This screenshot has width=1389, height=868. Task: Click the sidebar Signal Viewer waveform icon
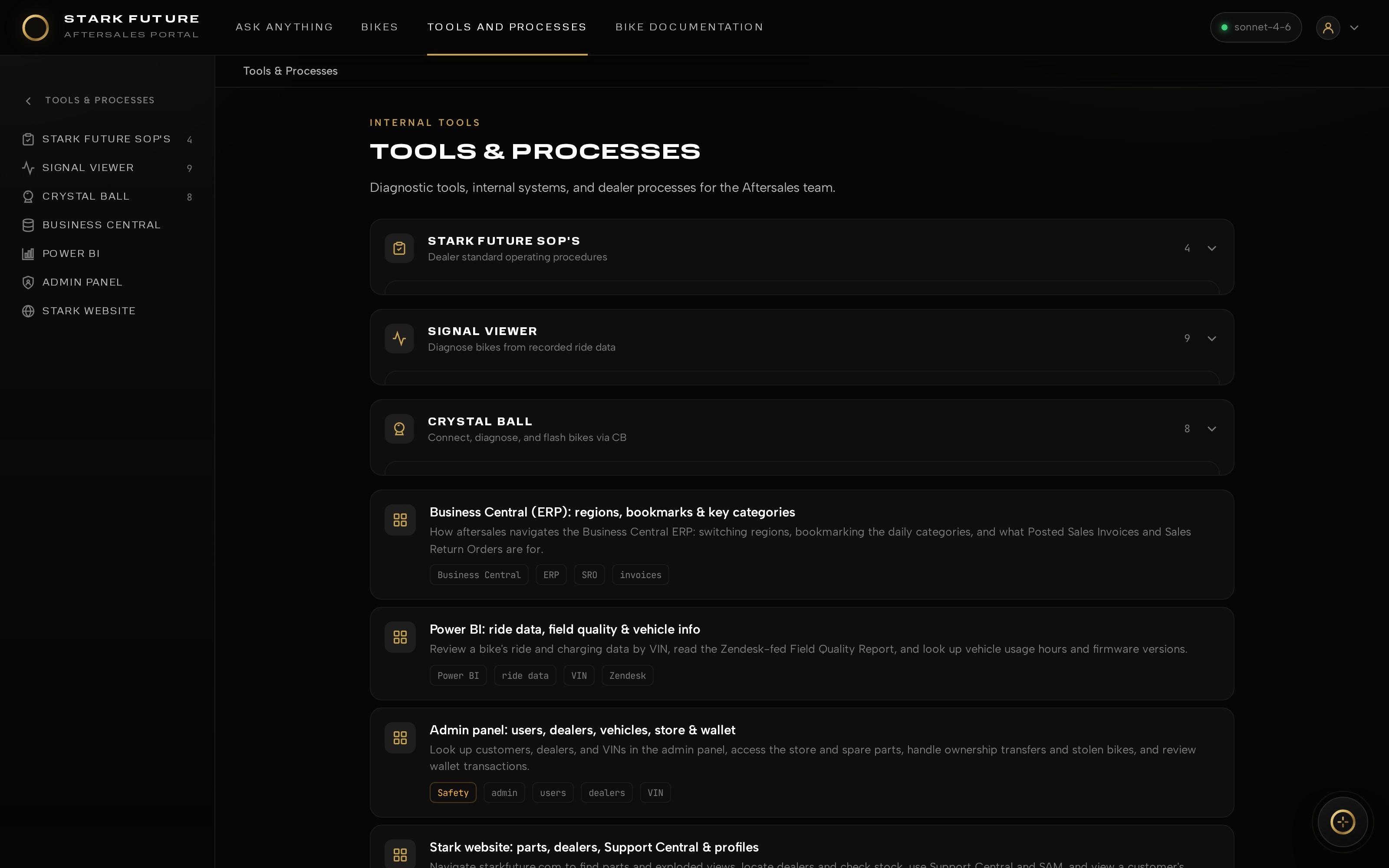point(28,168)
